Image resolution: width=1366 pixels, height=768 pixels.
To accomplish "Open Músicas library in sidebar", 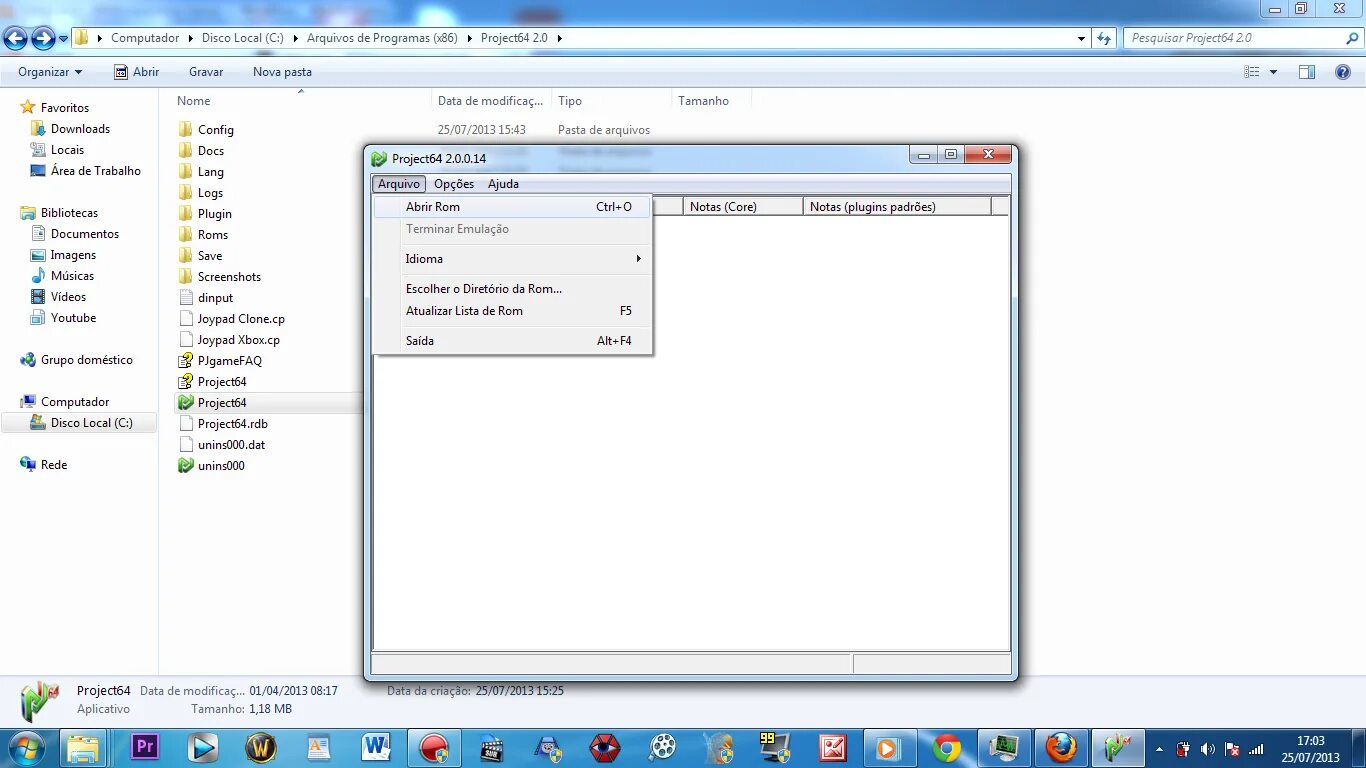I will click(x=62, y=276).
